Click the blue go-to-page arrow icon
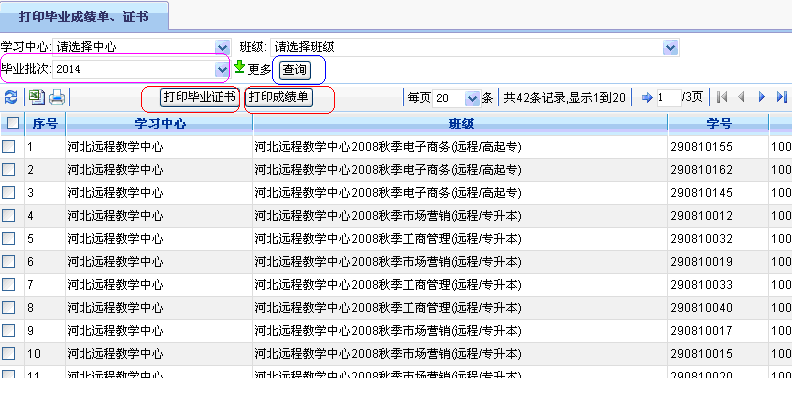 click(x=647, y=97)
